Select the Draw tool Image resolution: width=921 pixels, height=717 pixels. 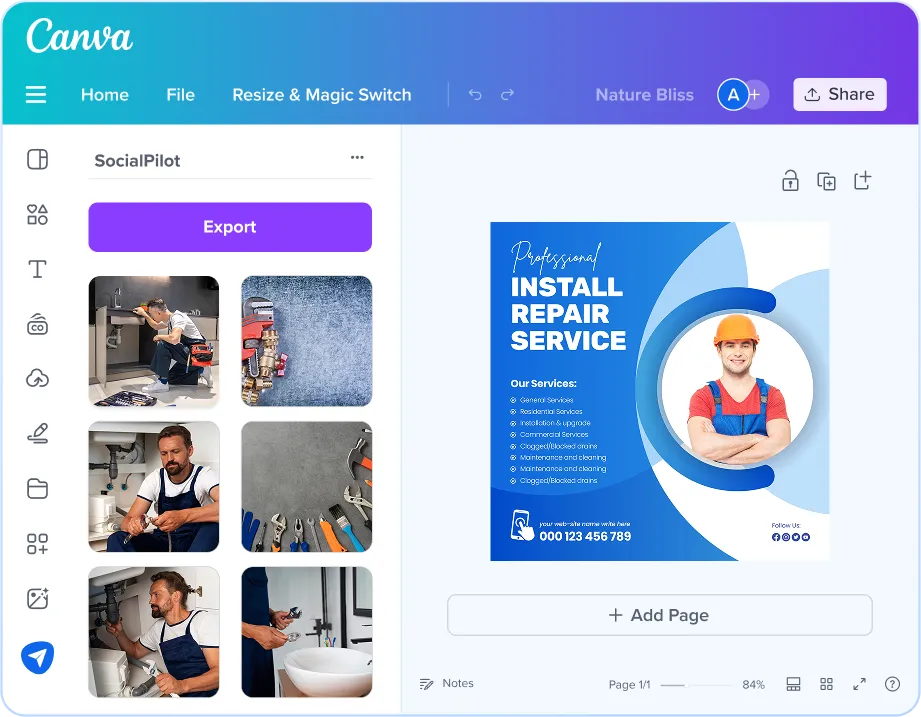[x=37, y=432]
